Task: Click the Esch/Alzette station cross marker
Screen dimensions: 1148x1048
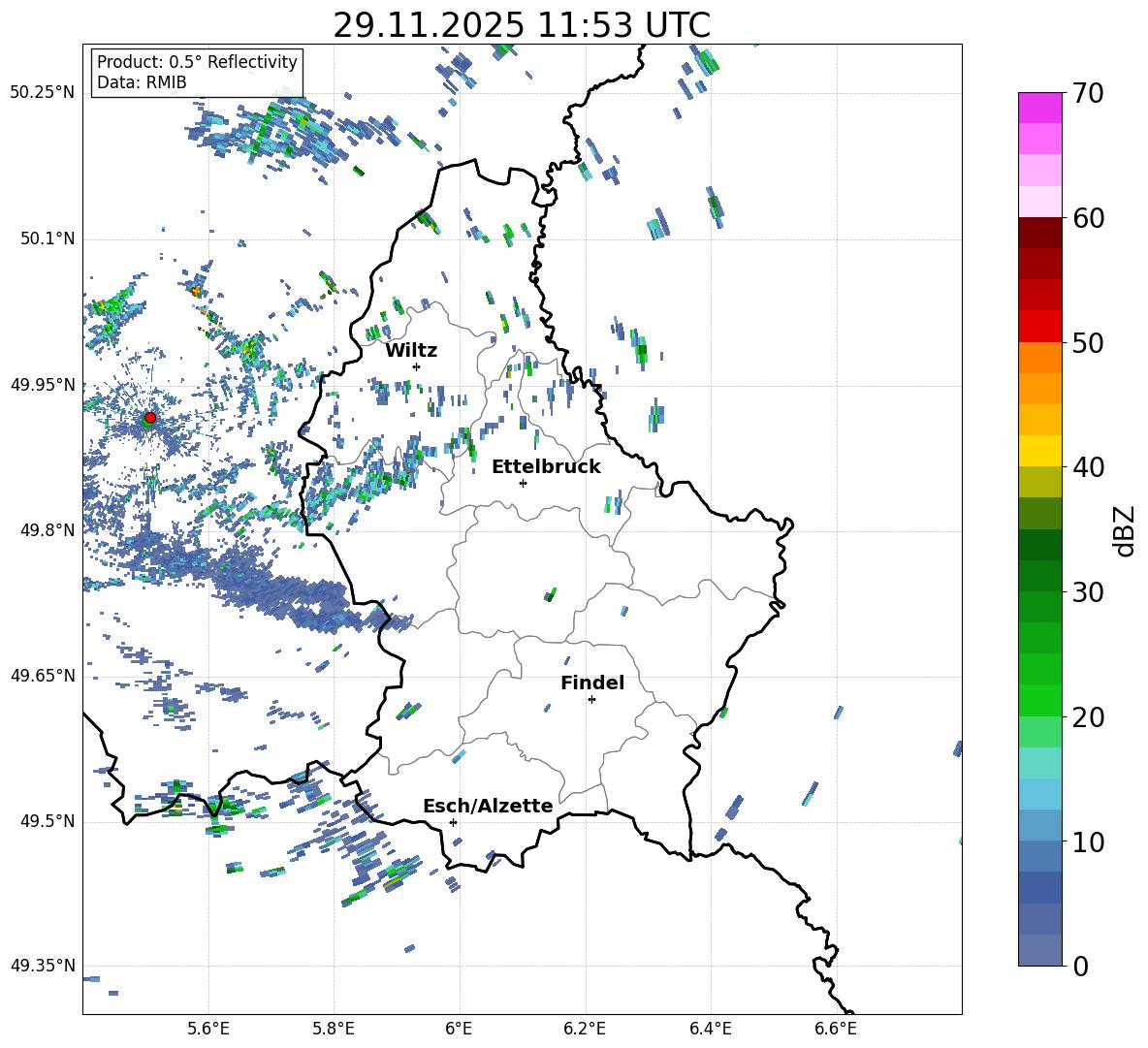Action: click(453, 822)
